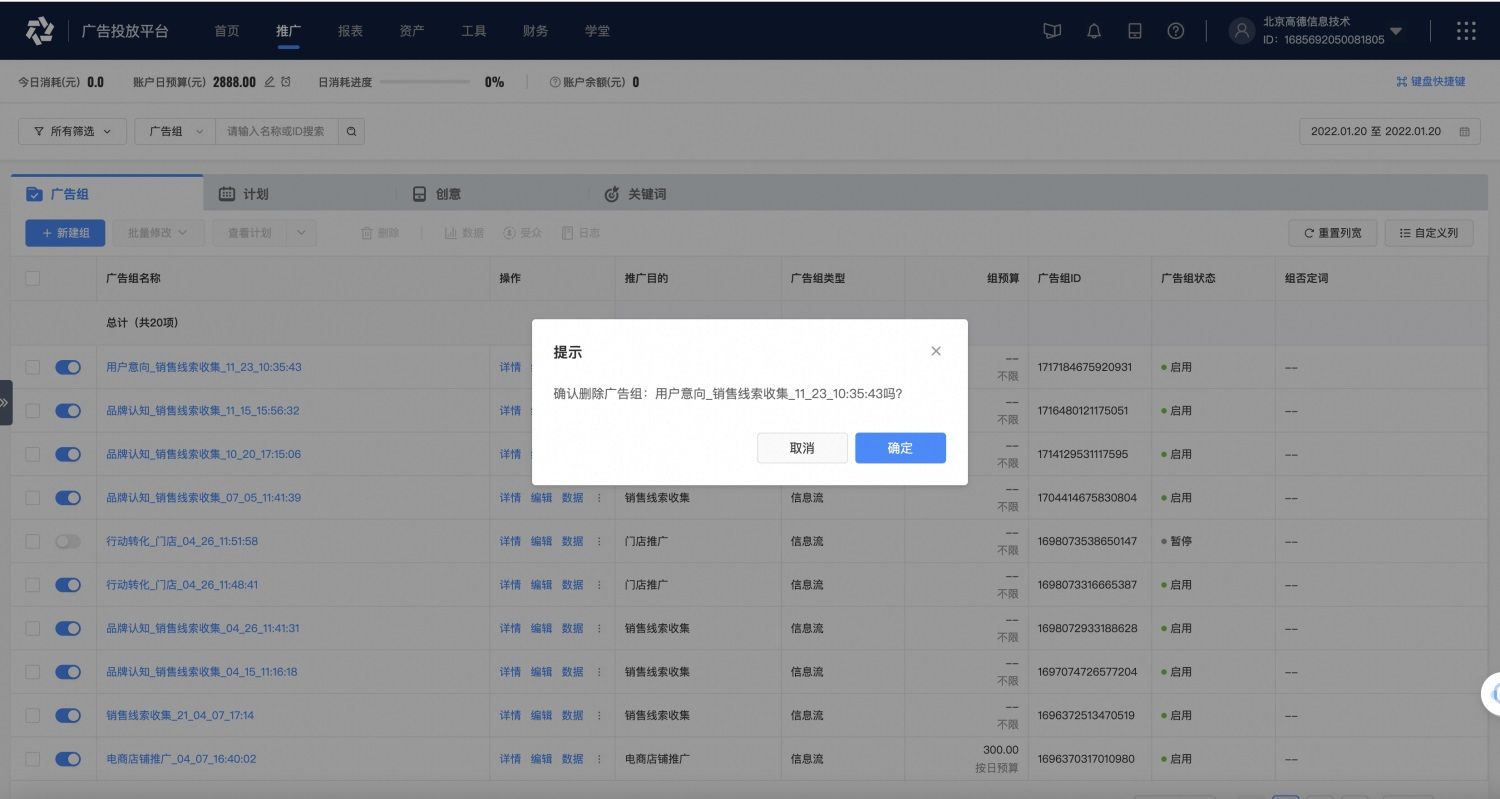Toggle the select-all checkbox in table header

click(x=33, y=278)
